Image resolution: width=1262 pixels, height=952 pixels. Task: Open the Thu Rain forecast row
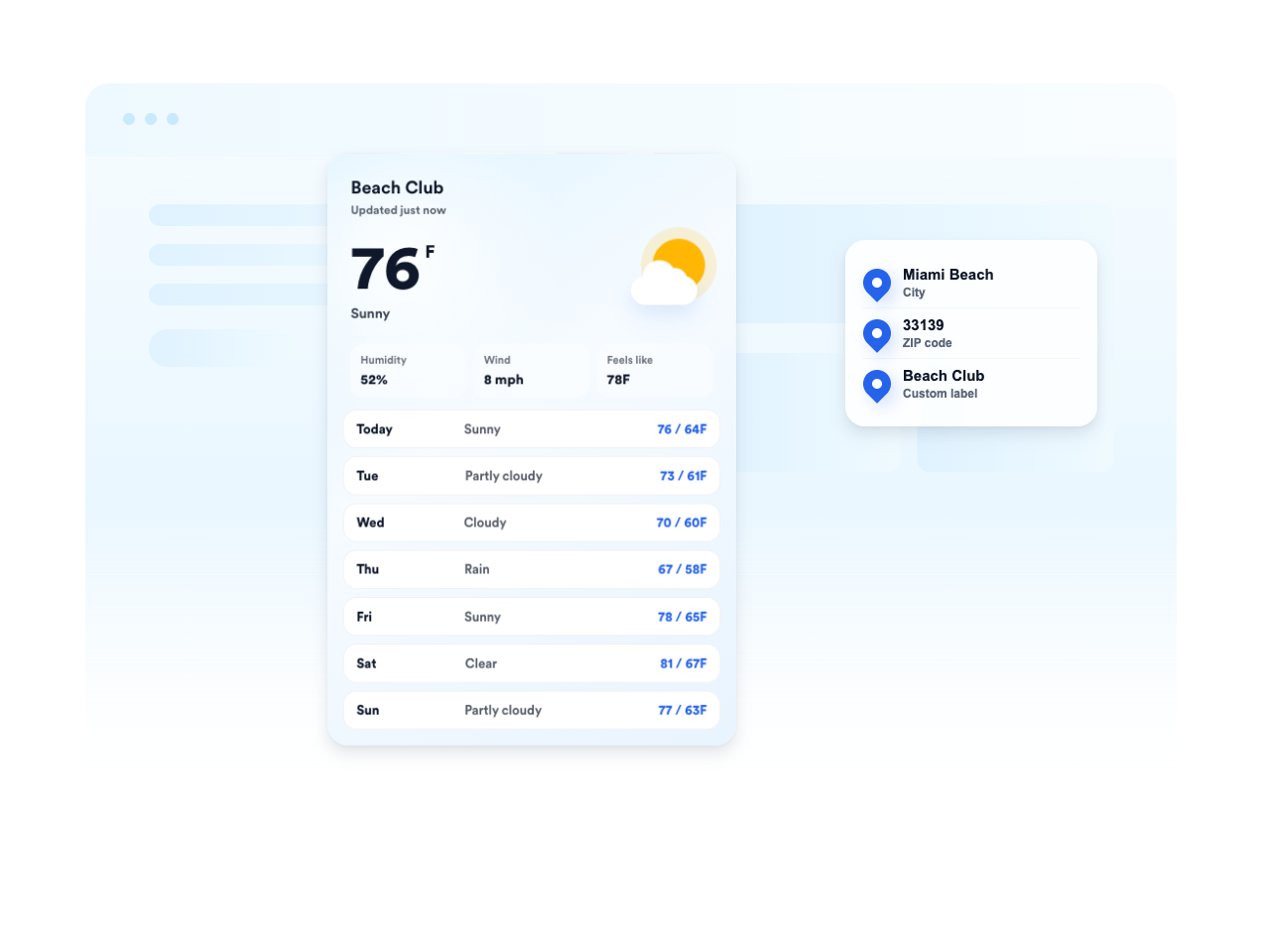[532, 569]
